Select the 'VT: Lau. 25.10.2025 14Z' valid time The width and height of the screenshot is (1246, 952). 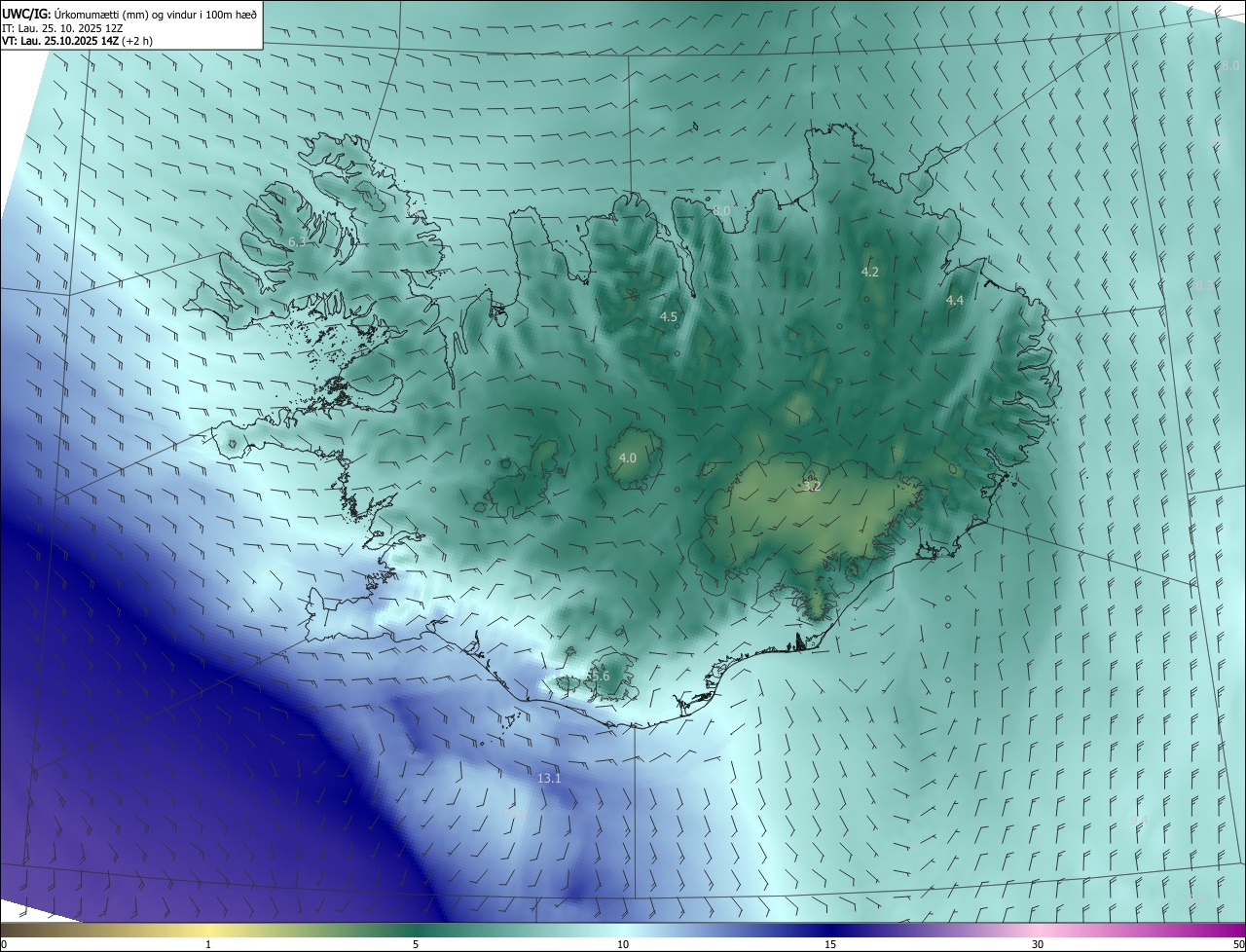(x=60, y=41)
